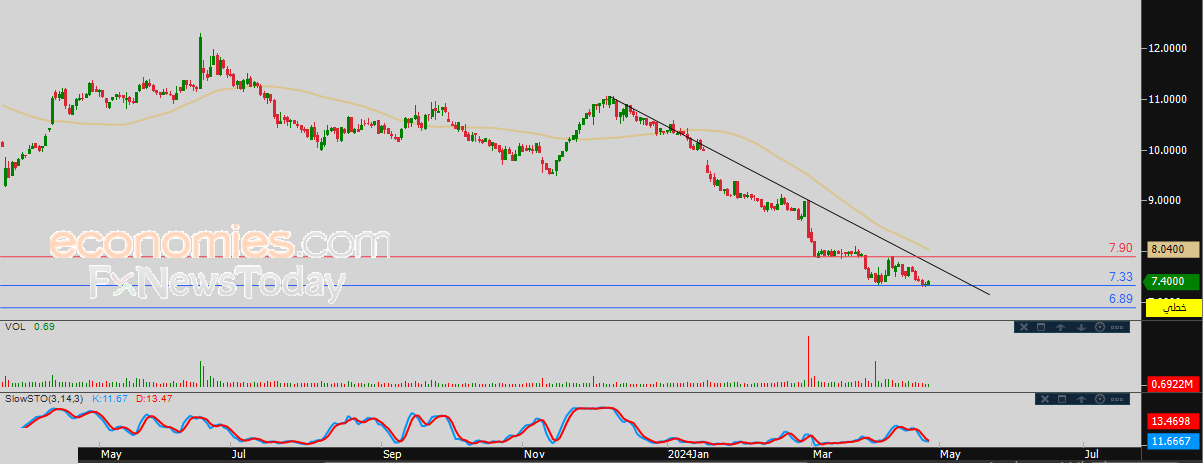Click the 6.89 support level label
This screenshot has height=464, width=1203.
tap(1119, 299)
